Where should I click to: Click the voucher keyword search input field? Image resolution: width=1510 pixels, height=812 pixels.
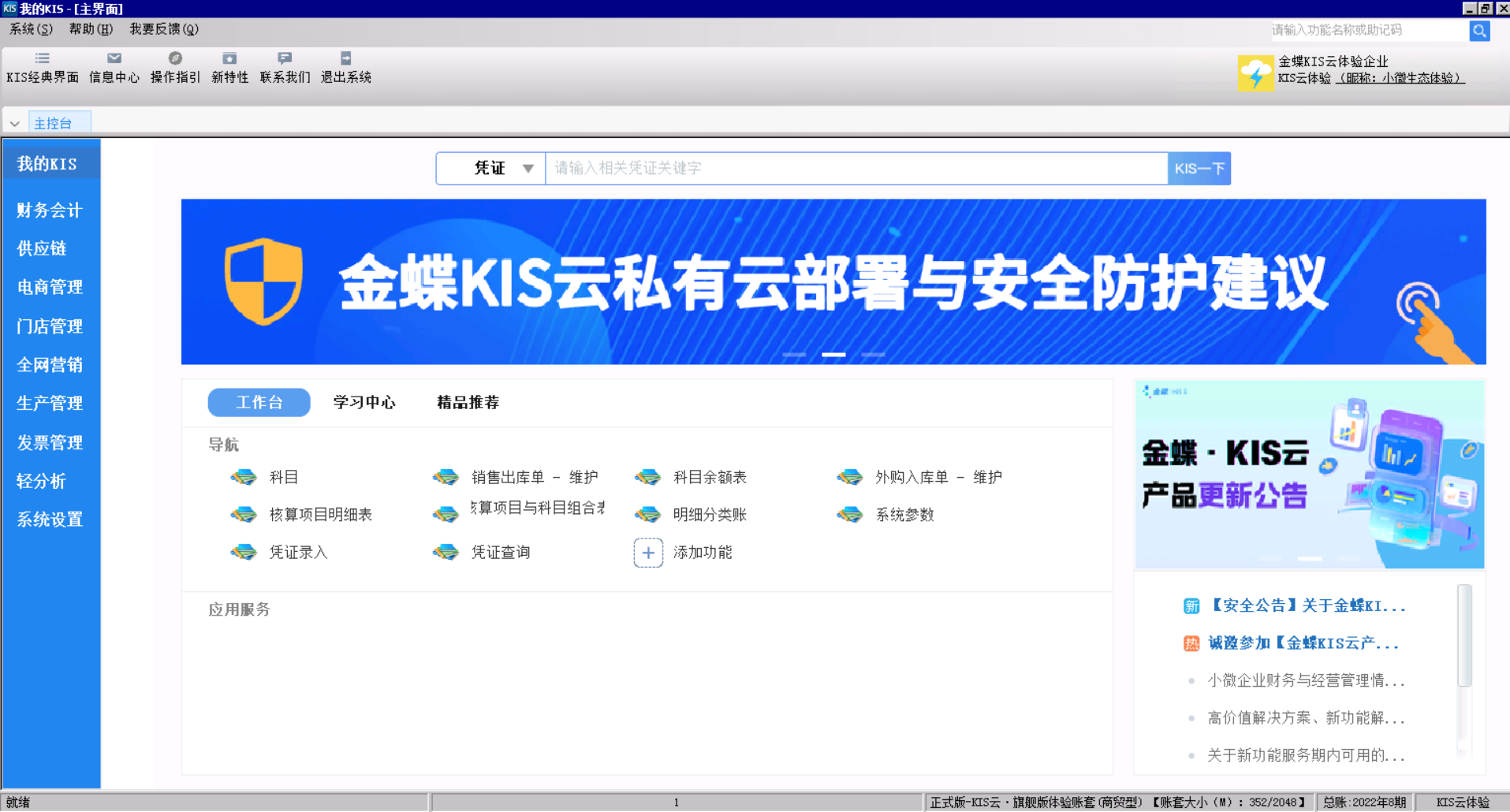856,169
